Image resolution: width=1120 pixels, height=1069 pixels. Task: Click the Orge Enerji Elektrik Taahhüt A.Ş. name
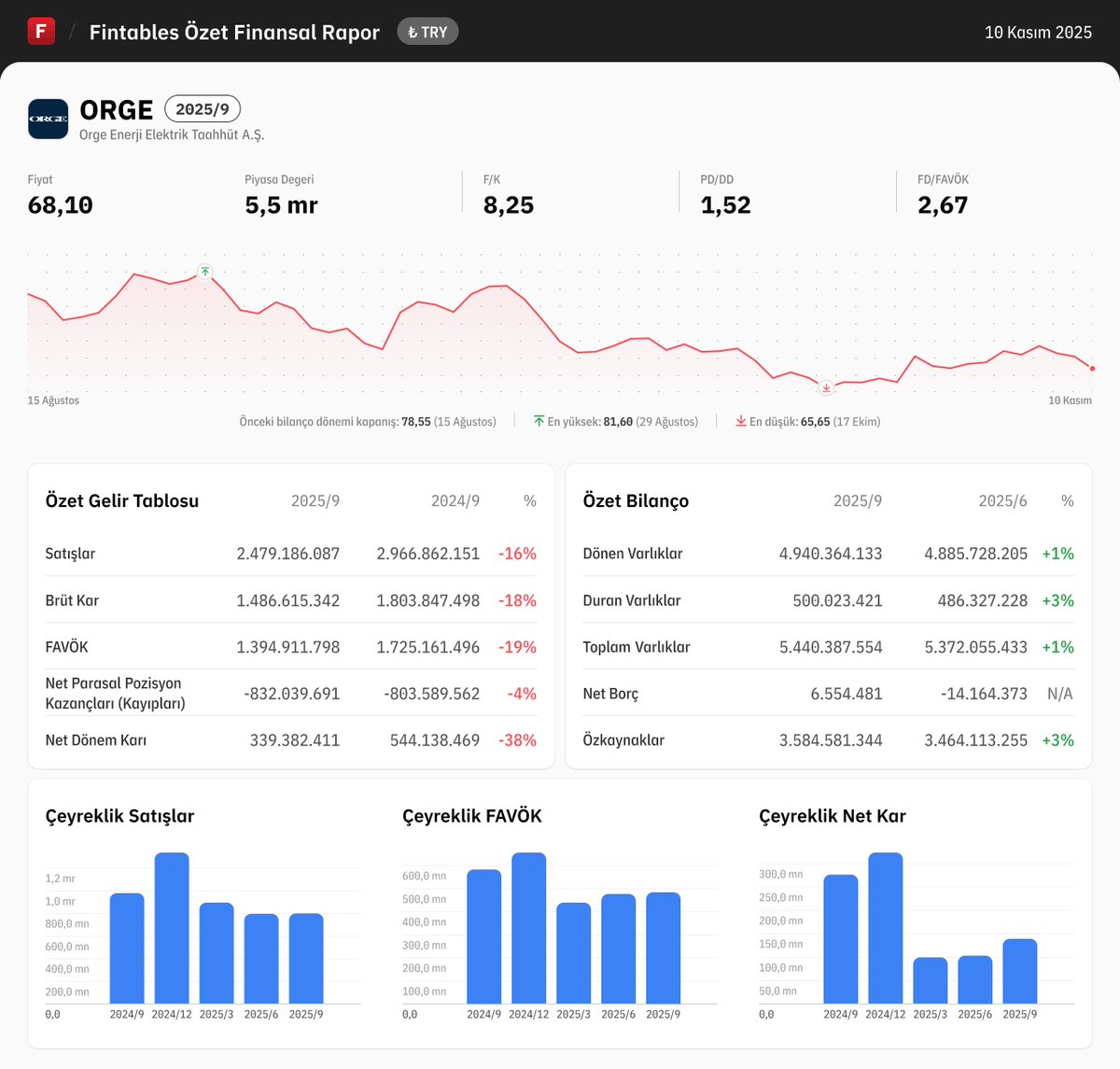(172, 134)
